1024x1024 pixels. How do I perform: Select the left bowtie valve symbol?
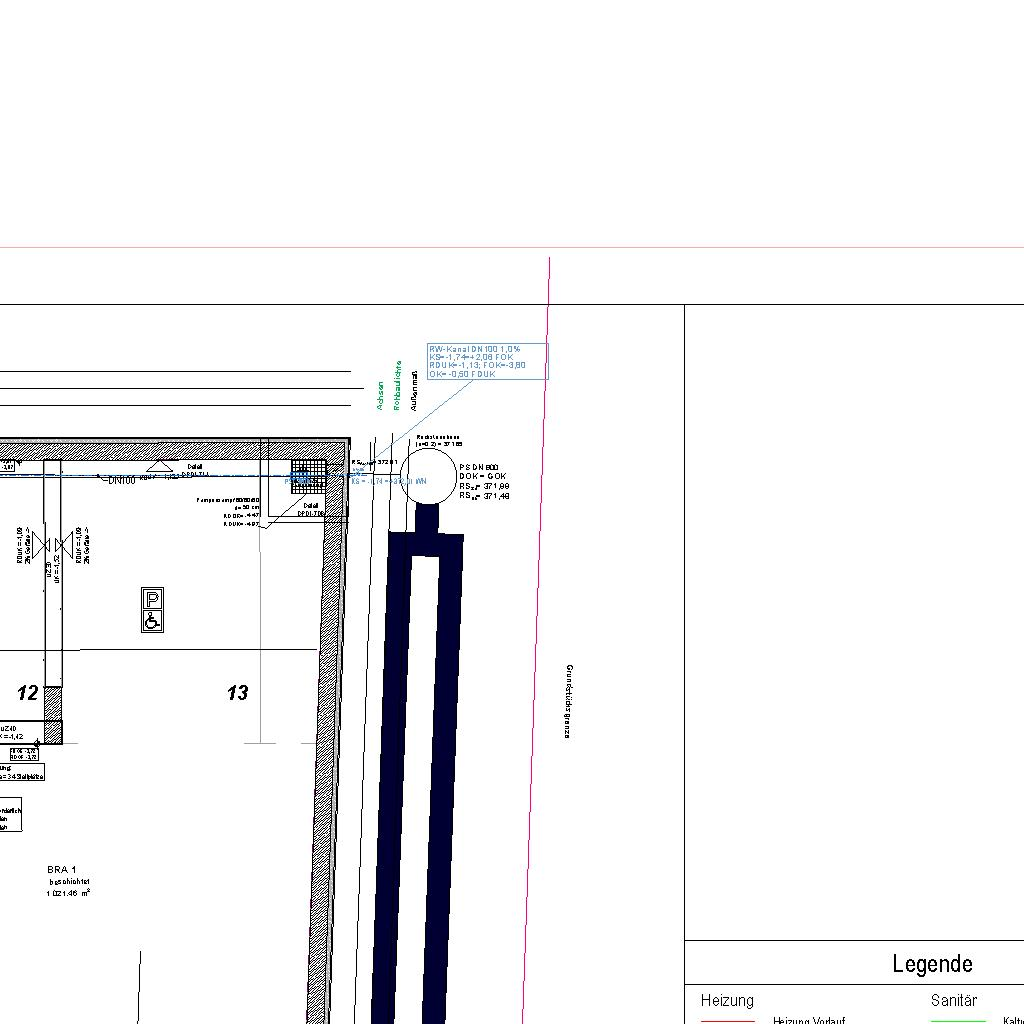pos(43,546)
